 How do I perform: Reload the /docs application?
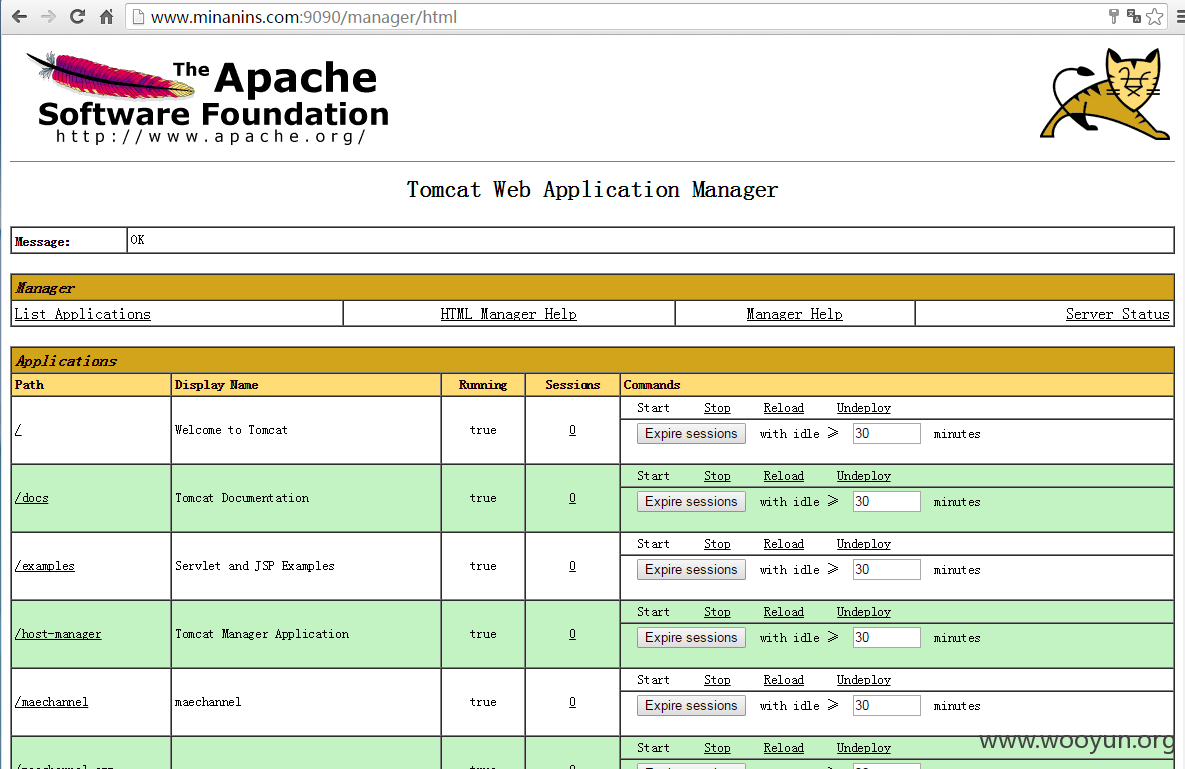[784, 476]
